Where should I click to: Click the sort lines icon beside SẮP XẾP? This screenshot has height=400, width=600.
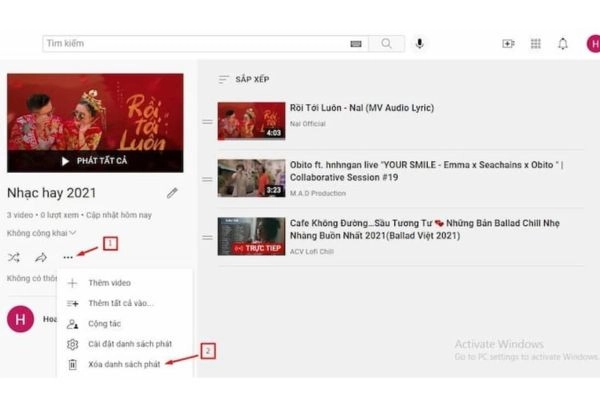(223, 79)
